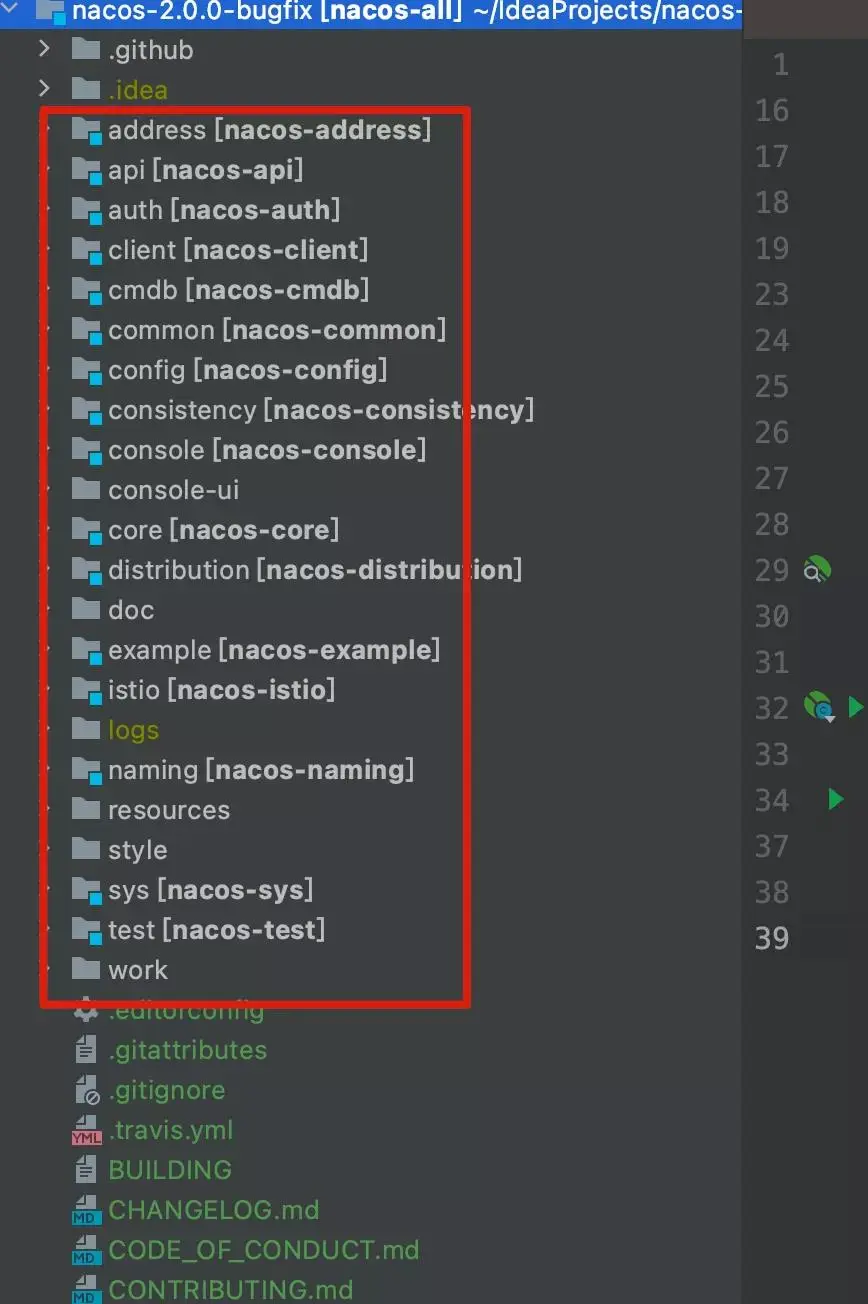Image resolution: width=868 pixels, height=1304 pixels.
Task: Click the text file icon beside BUILDING
Action: 86,1170
